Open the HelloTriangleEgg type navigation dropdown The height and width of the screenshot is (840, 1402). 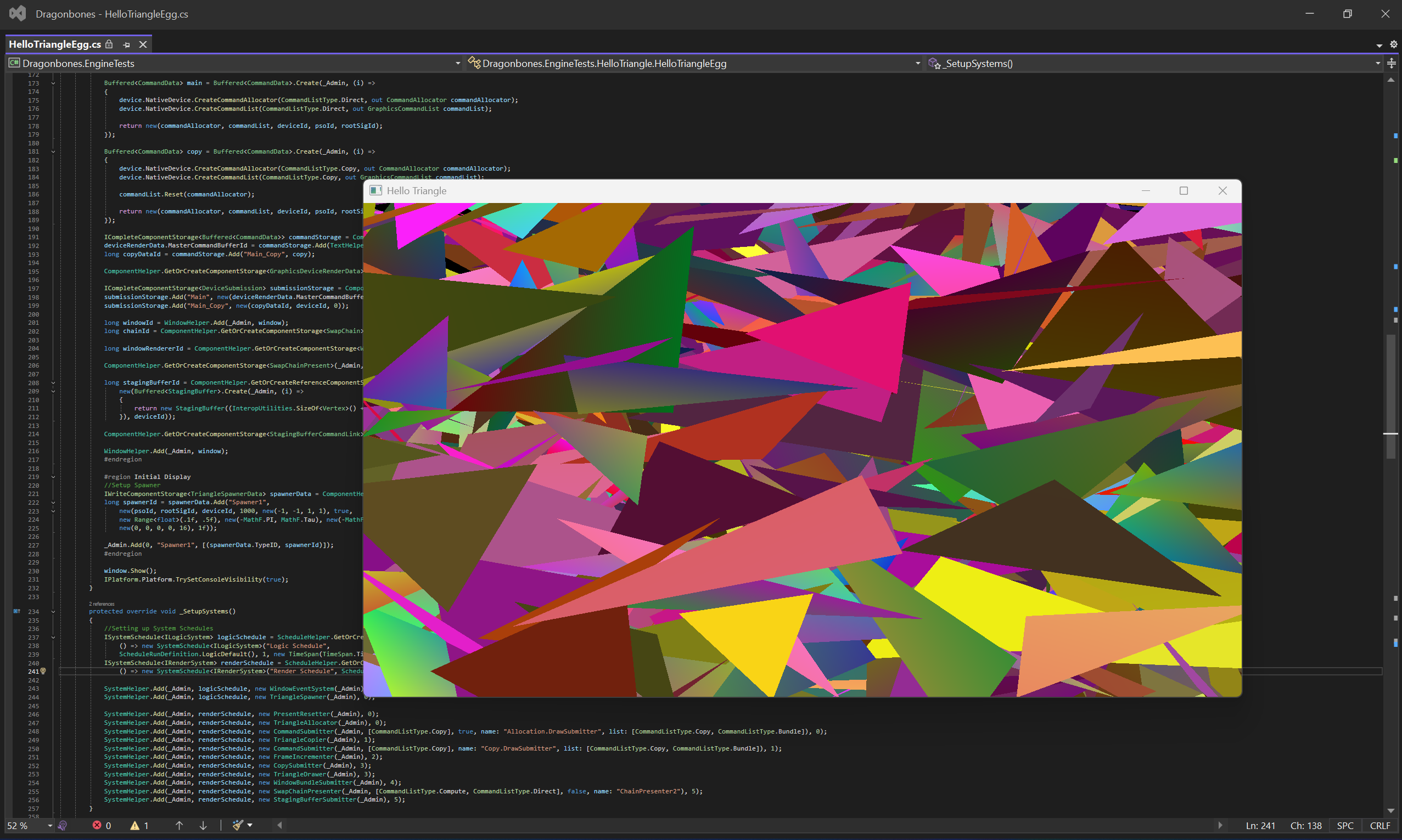pyautogui.click(x=917, y=64)
